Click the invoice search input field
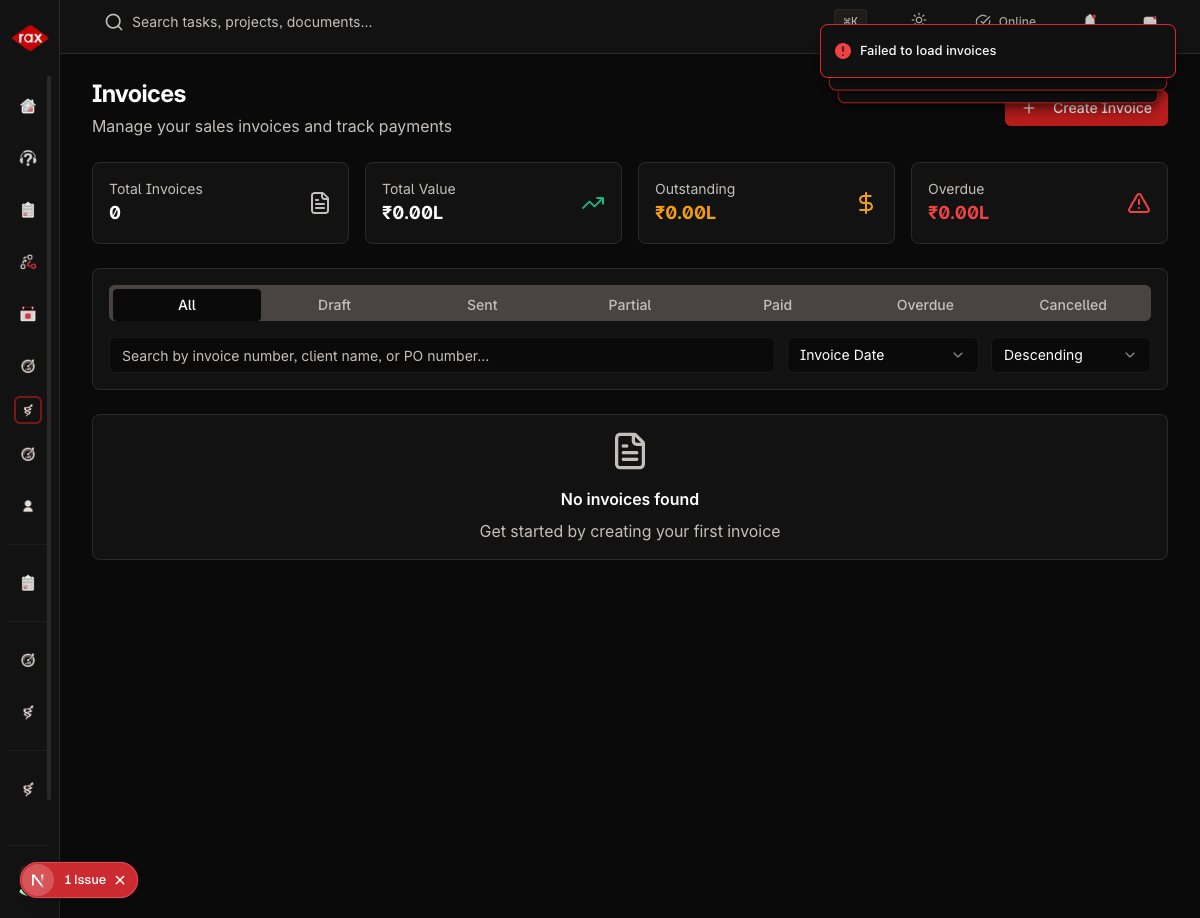This screenshot has height=918, width=1200. tap(441, 355)
